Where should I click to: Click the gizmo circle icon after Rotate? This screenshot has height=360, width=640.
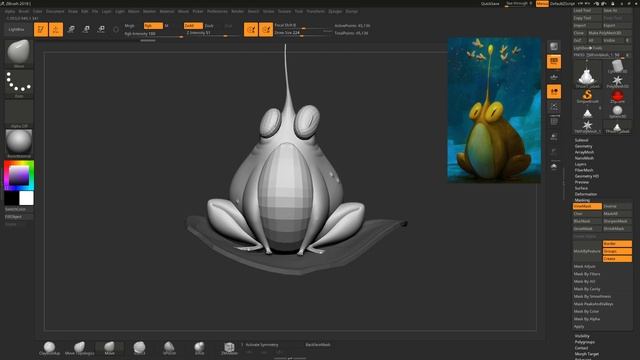point(116,29)
